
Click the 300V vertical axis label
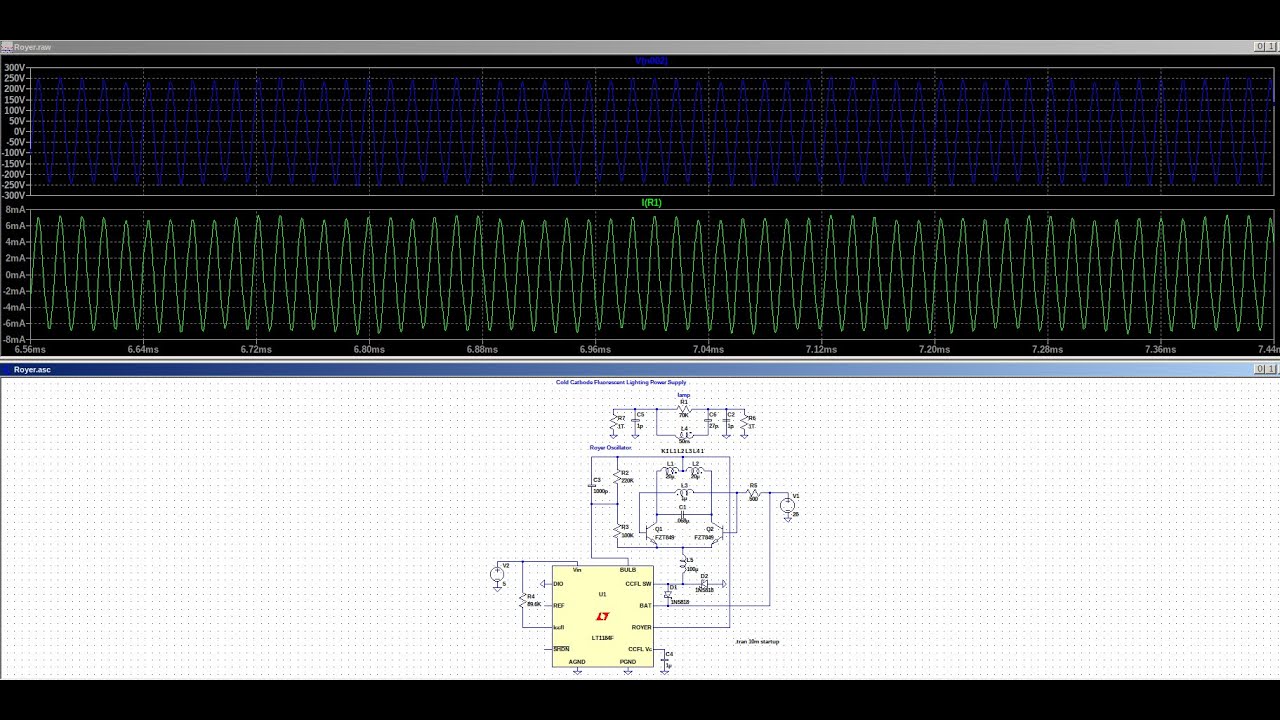pyautogui.click(x=15, y=68)
